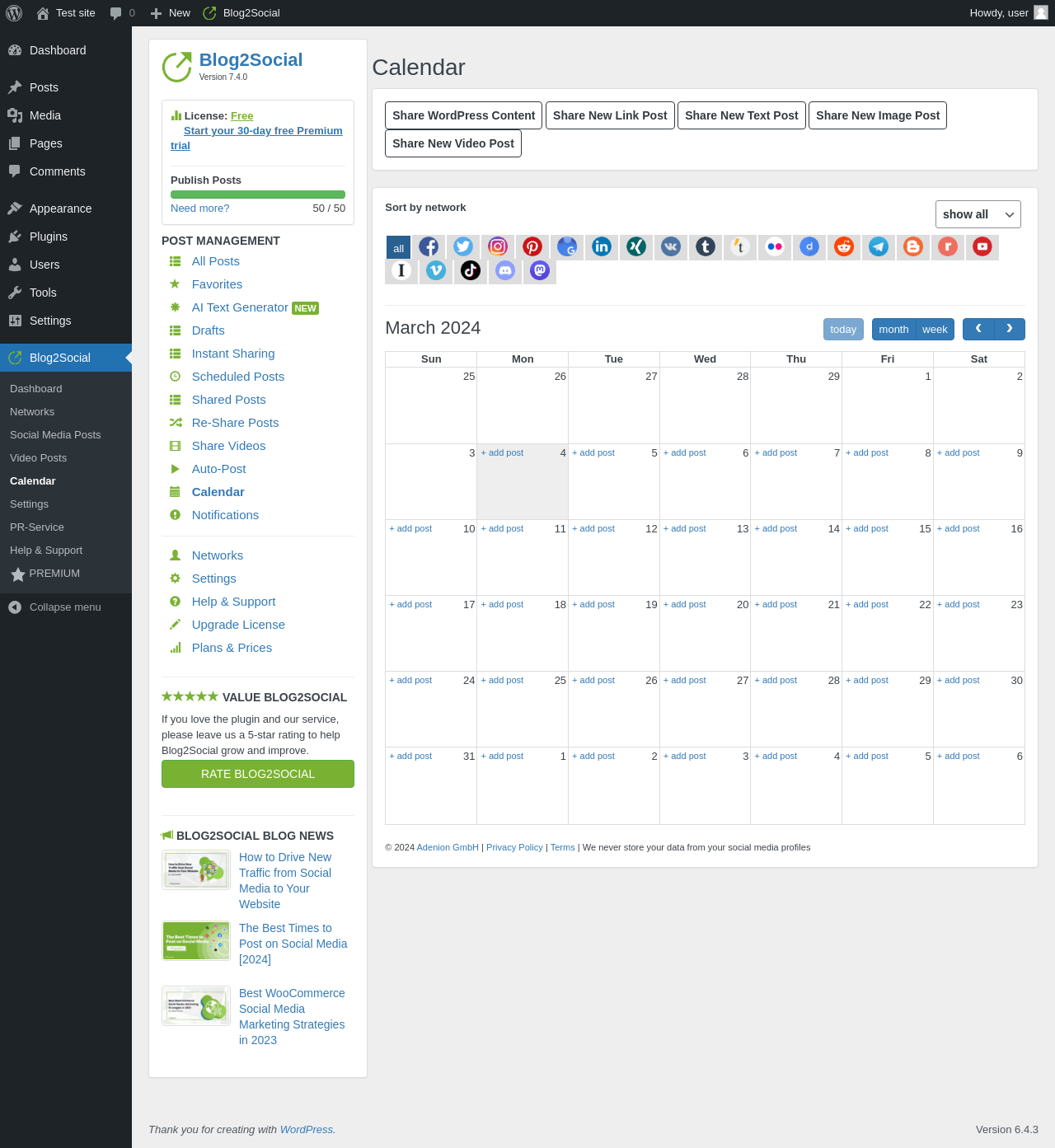Filter calendar by Flickr network
Image resolution: width=1055 pixels, height=1148 pixels.
775,246
